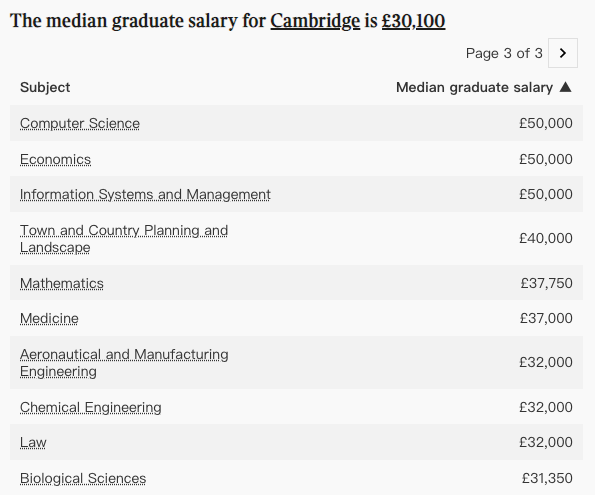
Task: Click the £40,000 Town Planning salary cell
Action: point(546,238)
